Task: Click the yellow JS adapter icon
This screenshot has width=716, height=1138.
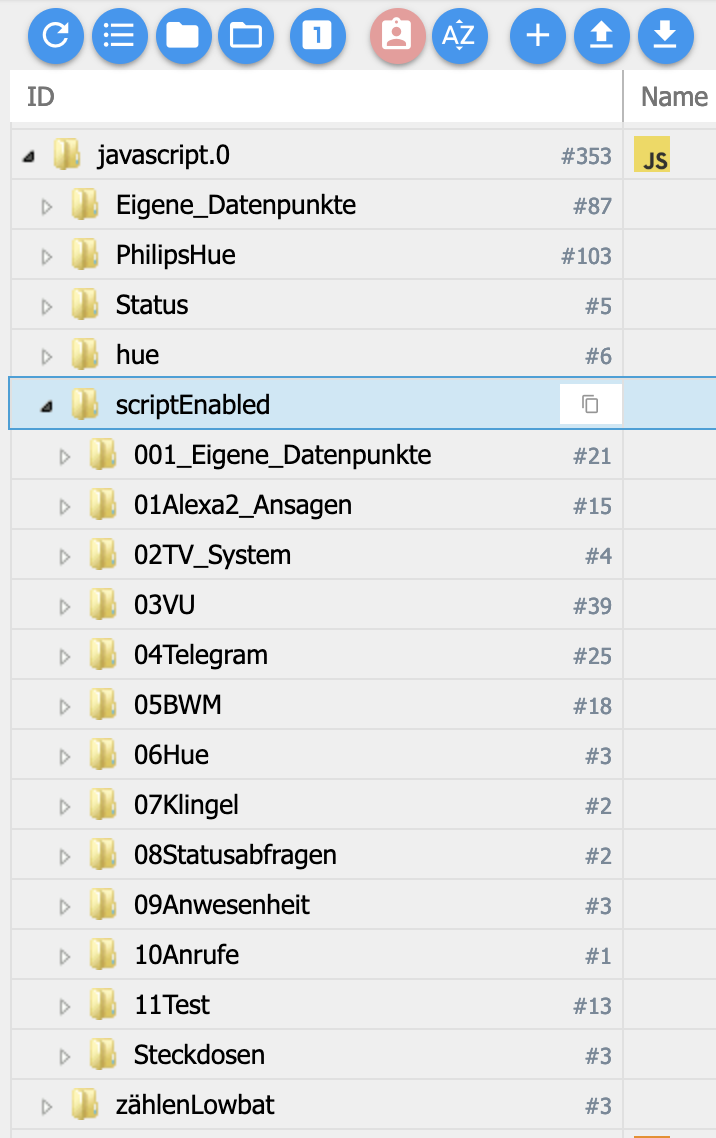Action: (x=652, y=157)
